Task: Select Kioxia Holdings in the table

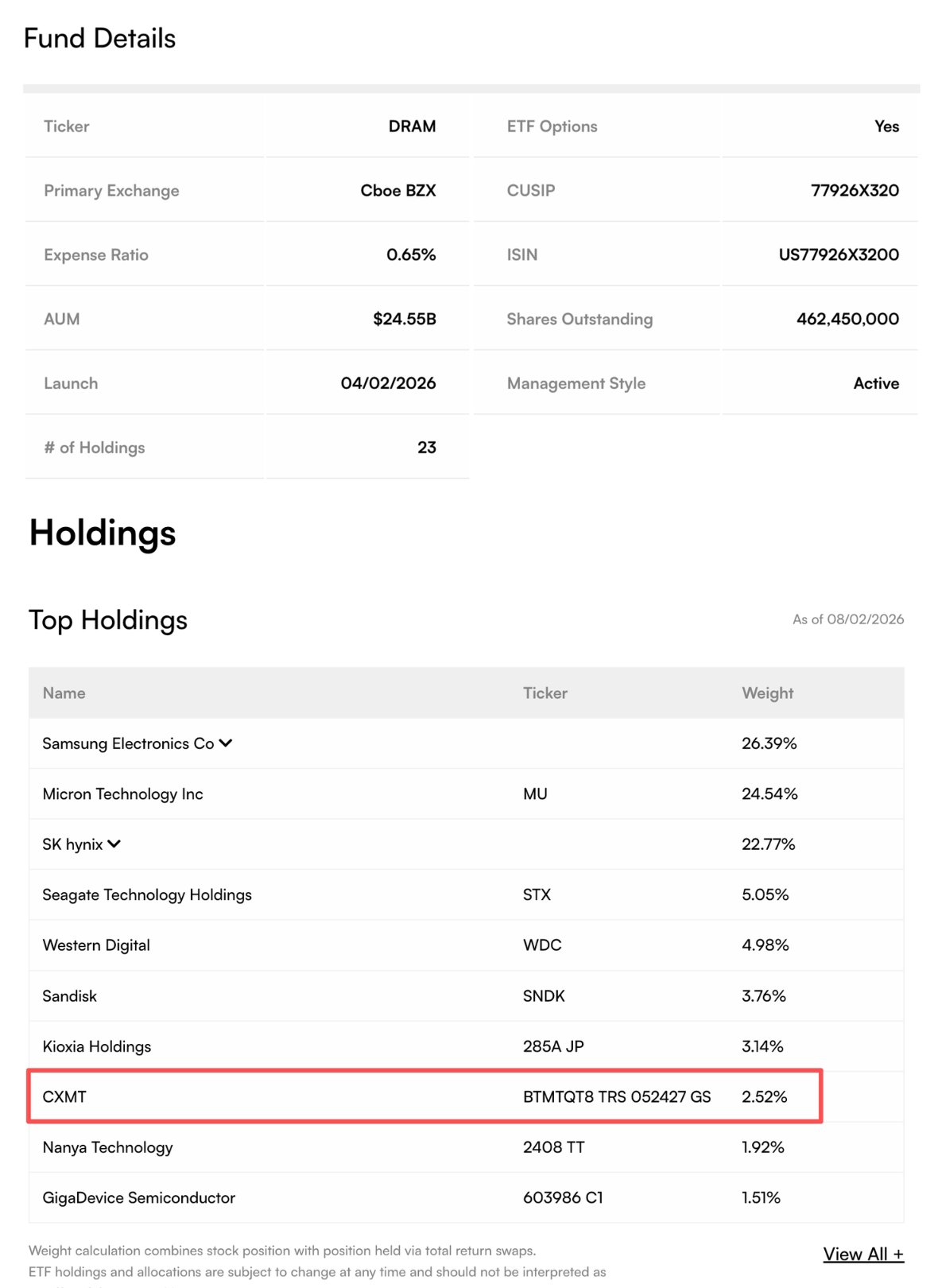Action: (97, 1046)
